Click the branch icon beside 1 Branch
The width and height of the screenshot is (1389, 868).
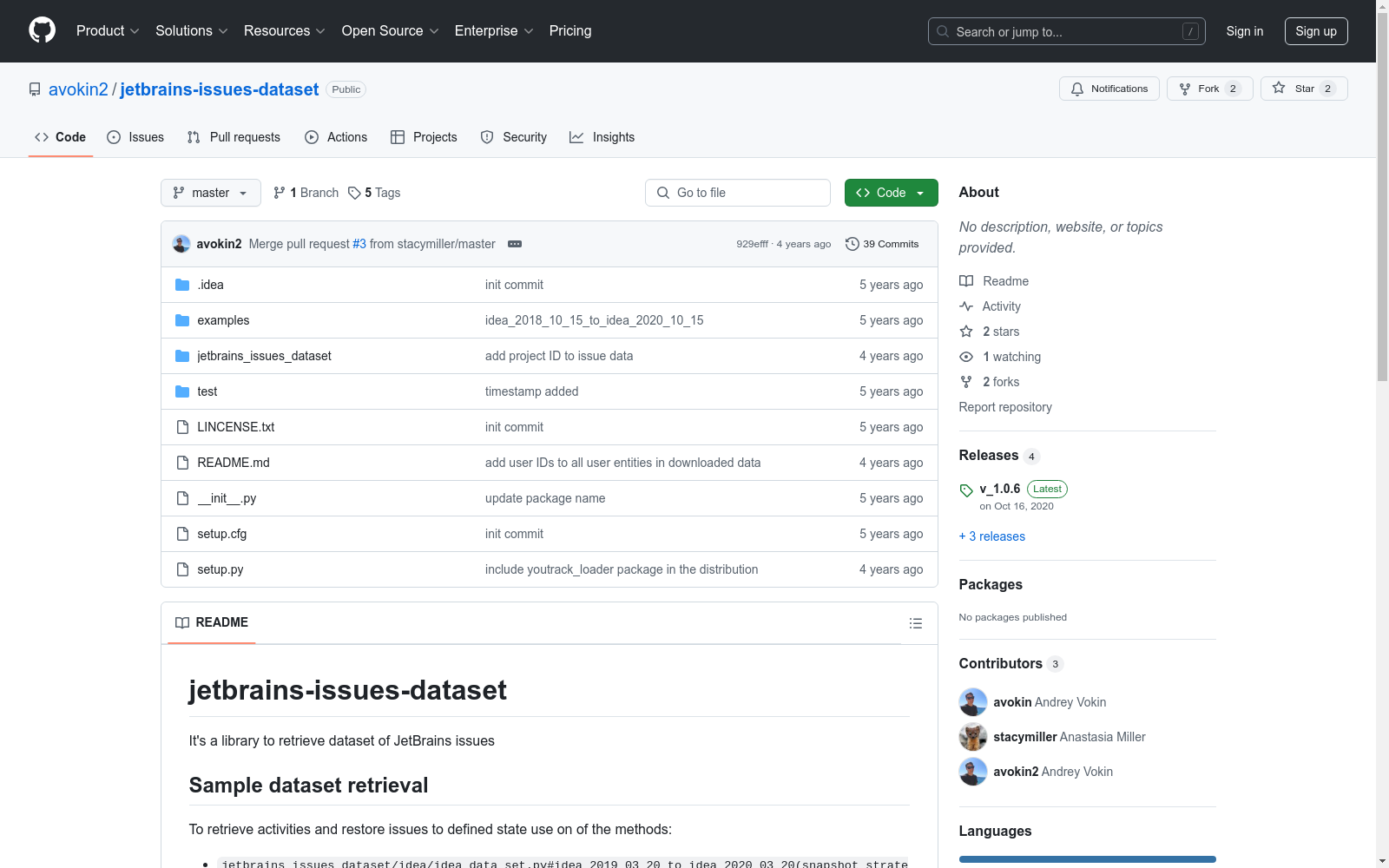pos(280,193)
